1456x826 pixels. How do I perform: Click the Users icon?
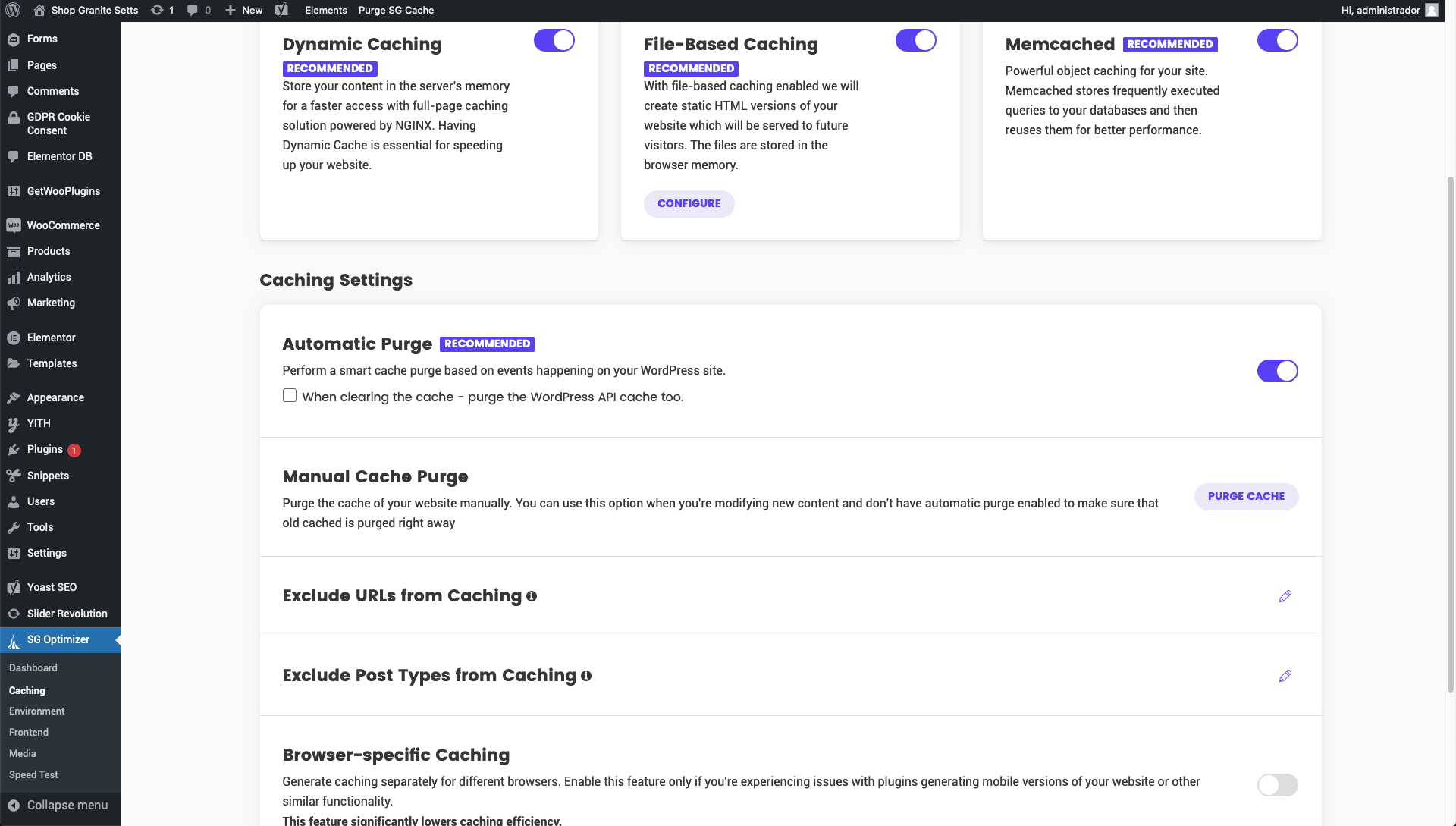click(14, 501)
